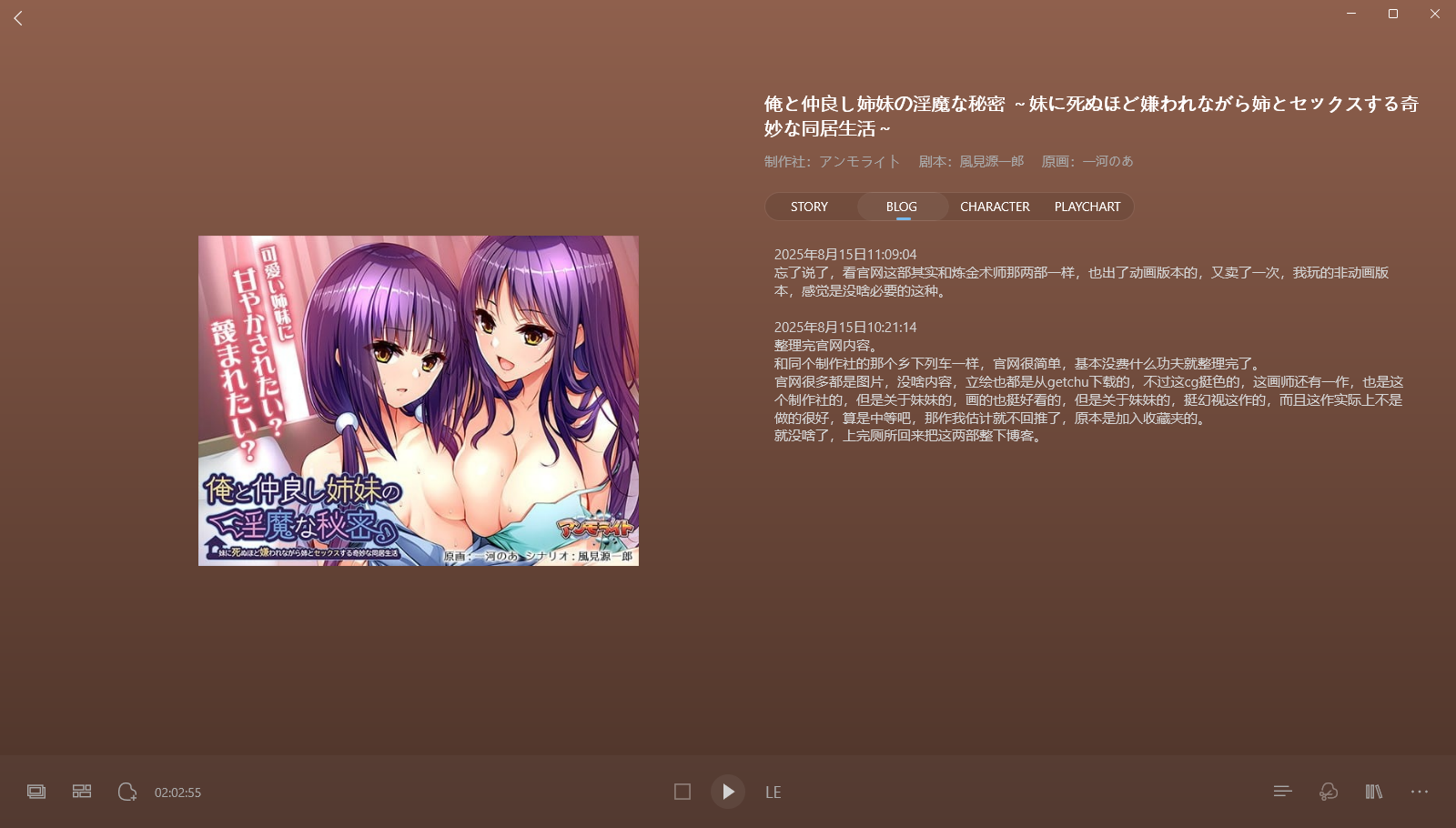
Task: Click the 制作社: アンモライト label
Action: (832, 161)
